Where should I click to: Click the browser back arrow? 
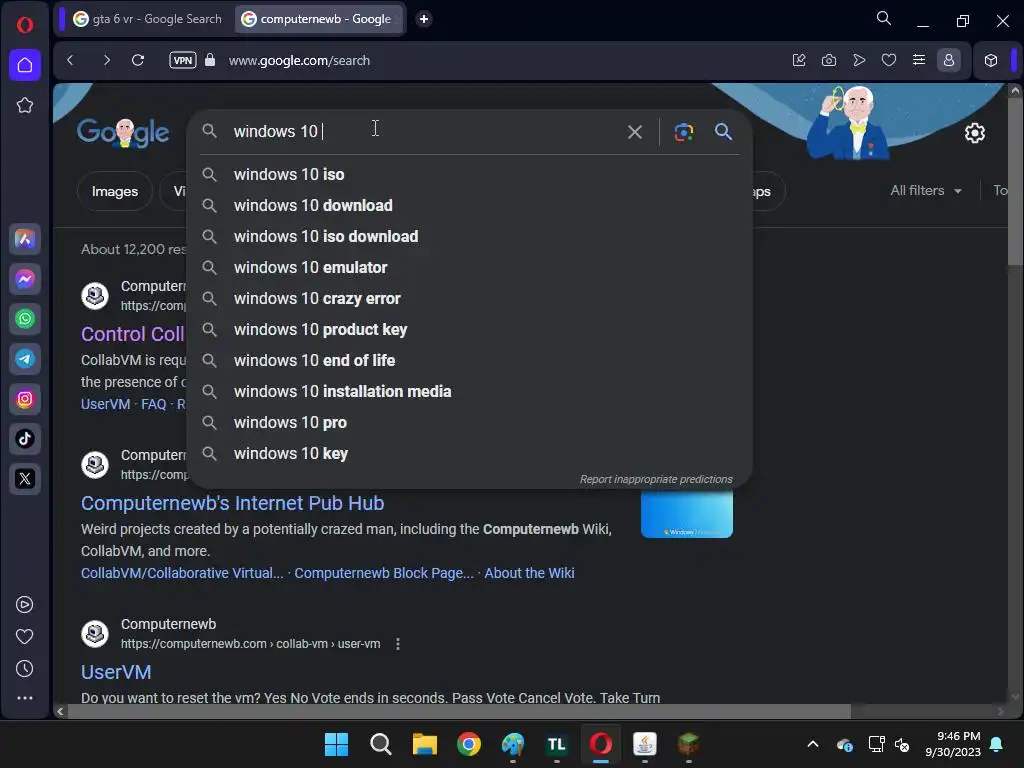(71, 60)
